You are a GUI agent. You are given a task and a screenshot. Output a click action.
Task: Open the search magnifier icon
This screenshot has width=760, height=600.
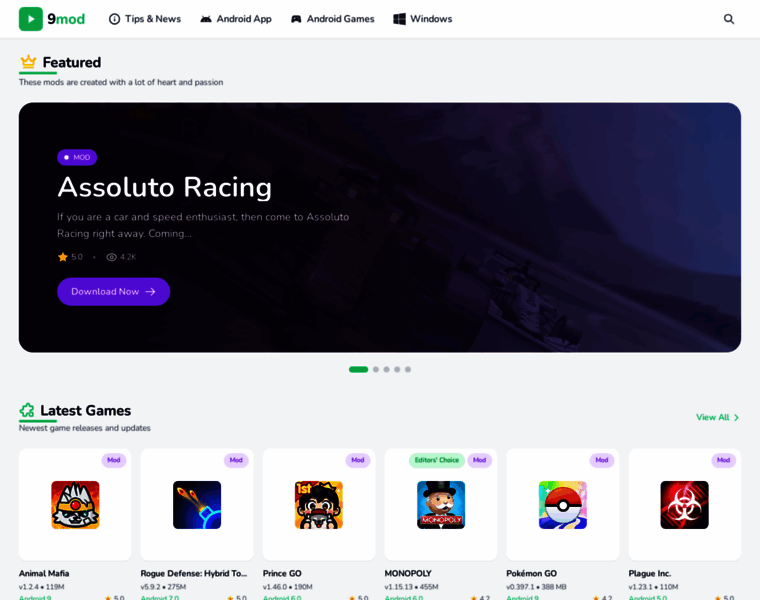click(x=728, y=19)
